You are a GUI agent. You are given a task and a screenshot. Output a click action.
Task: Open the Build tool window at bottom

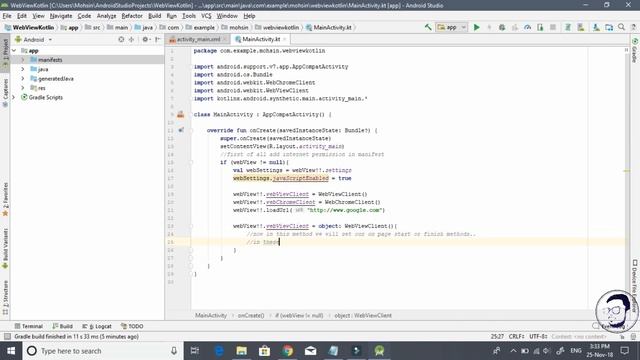tap(62, 326)
